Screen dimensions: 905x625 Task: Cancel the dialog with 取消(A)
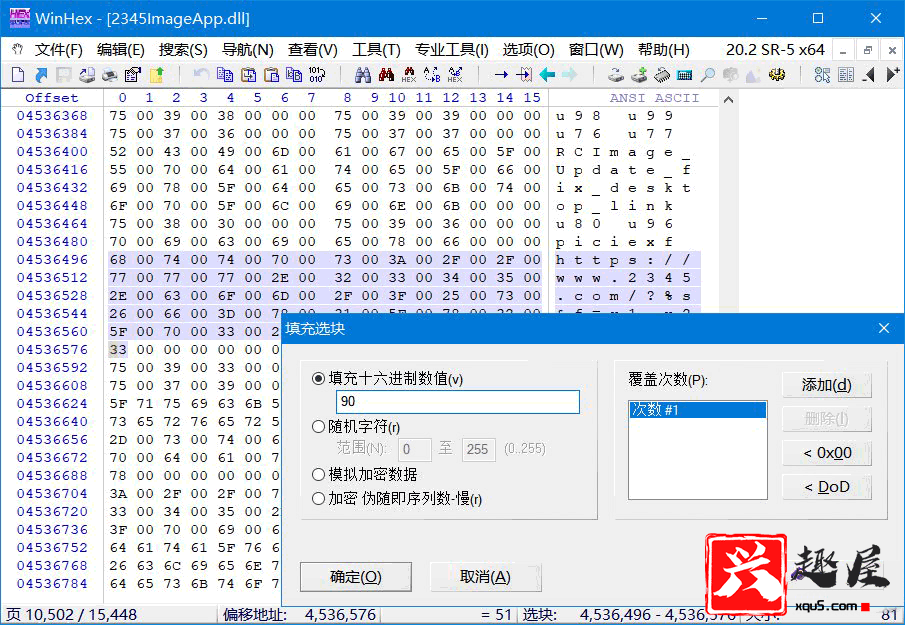coord(485,577)
